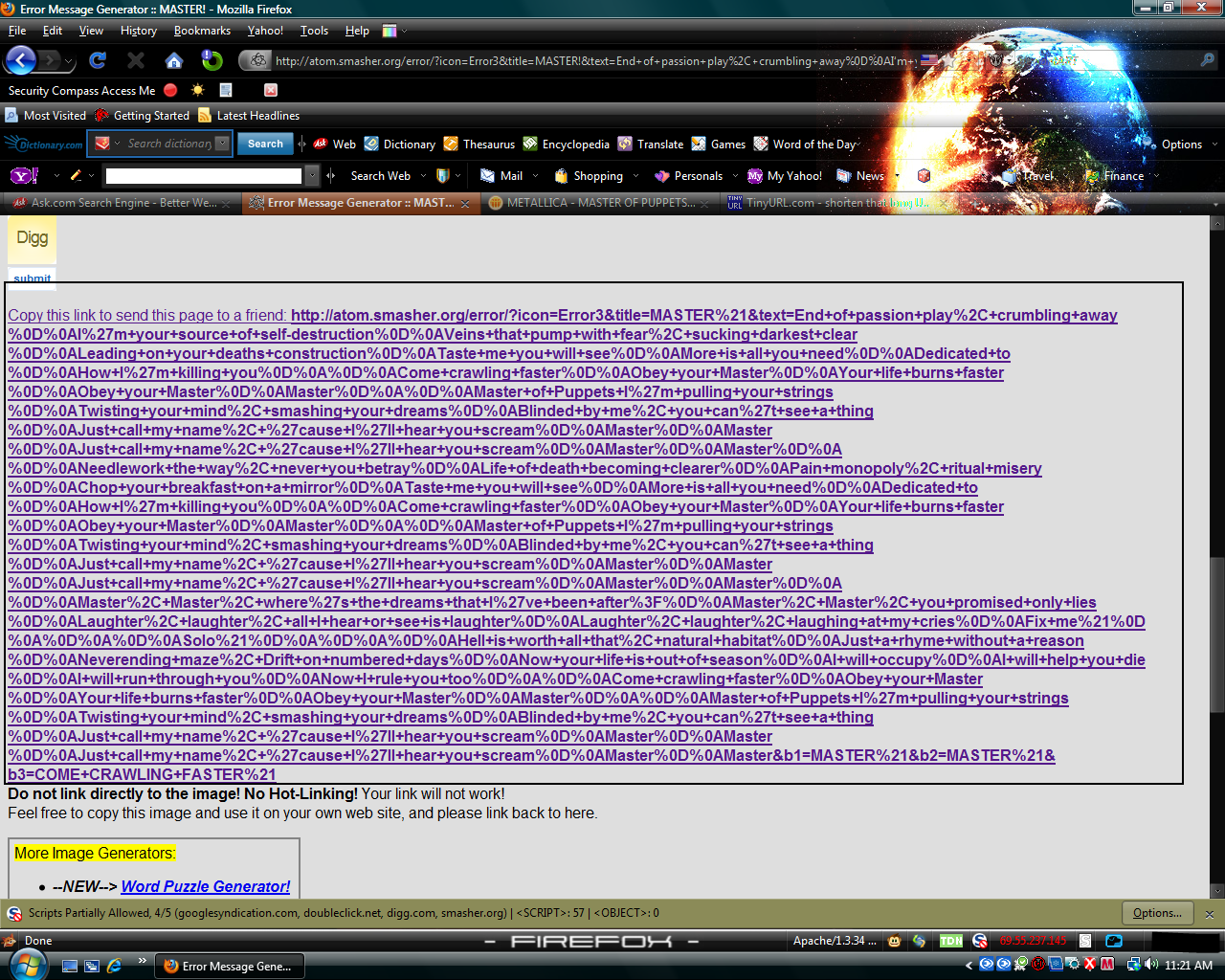Click NoScript Options... button
Image resolution: width=1225 pixels, height=980 pixels.
coord(1157,913)
